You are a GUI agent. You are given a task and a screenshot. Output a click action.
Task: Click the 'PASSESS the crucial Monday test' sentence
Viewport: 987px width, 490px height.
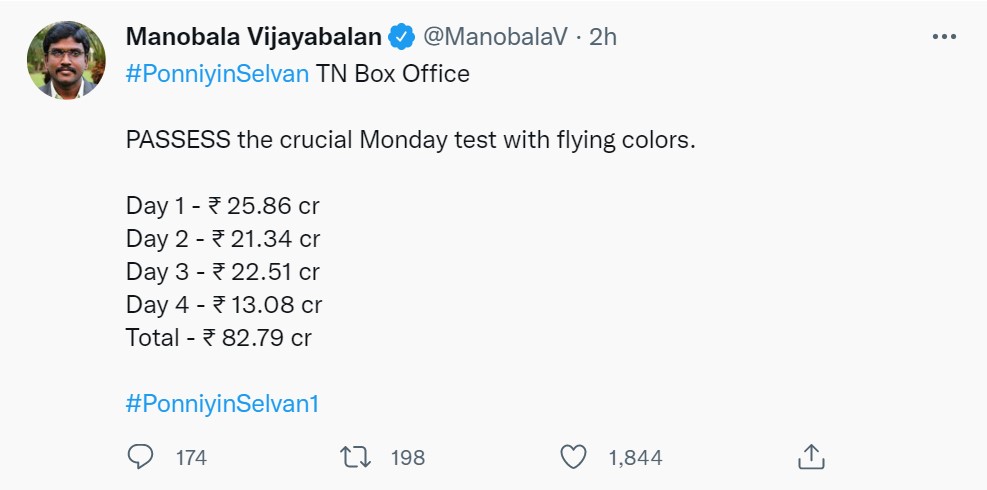[410, 140]
